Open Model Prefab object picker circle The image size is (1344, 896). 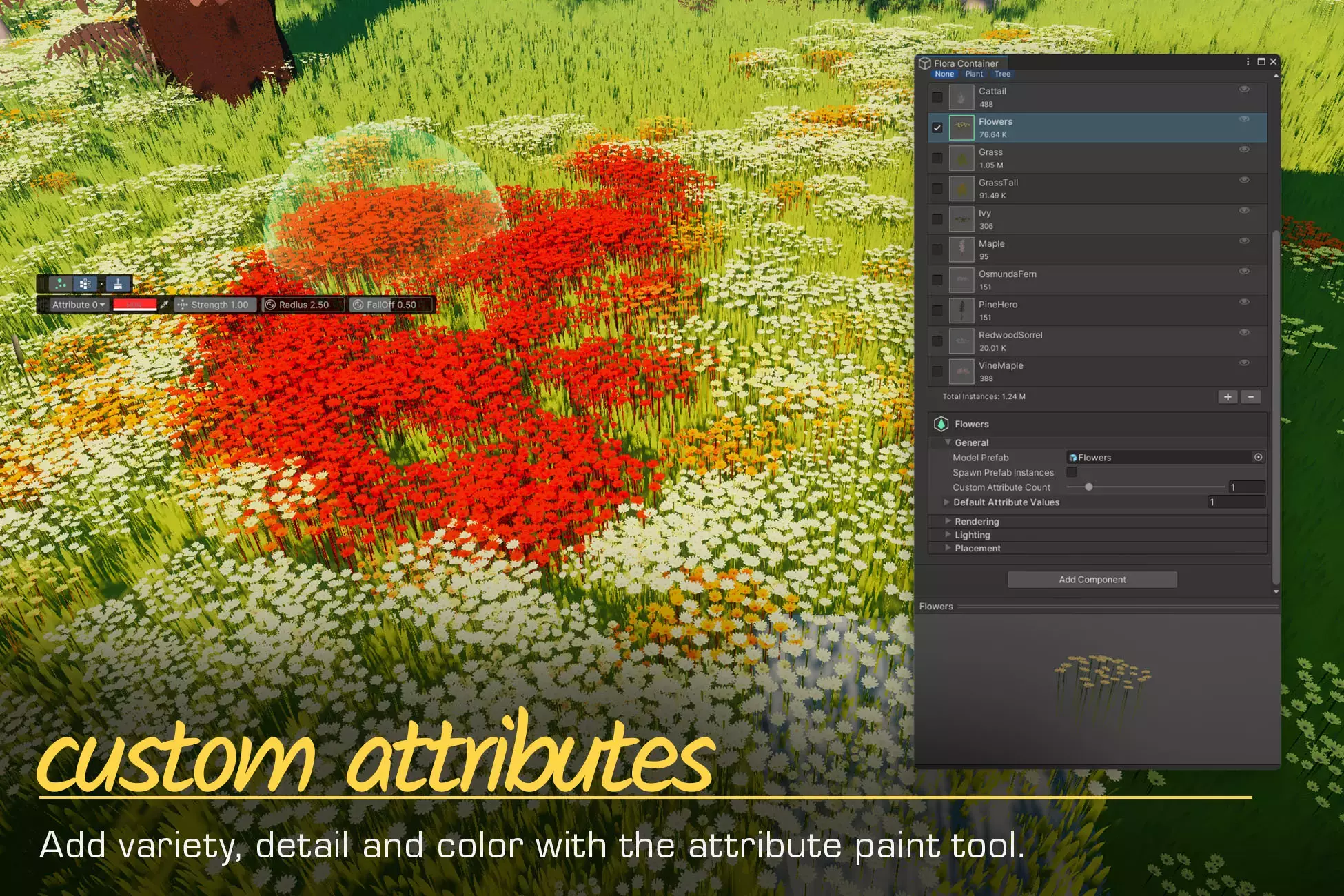1258,458
